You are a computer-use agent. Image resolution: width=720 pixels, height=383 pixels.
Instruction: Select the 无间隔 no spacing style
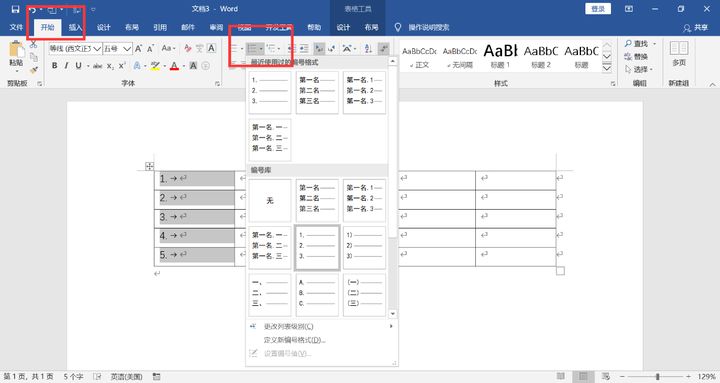[x=460, y=56]
